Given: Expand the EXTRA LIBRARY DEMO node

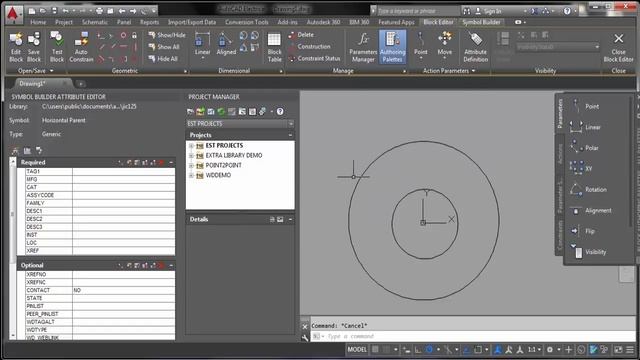Looking at the screenshot, I should click(191, 156).
